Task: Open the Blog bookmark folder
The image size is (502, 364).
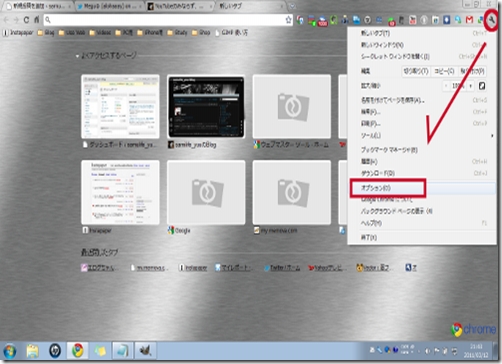Action: click(46, 33)
